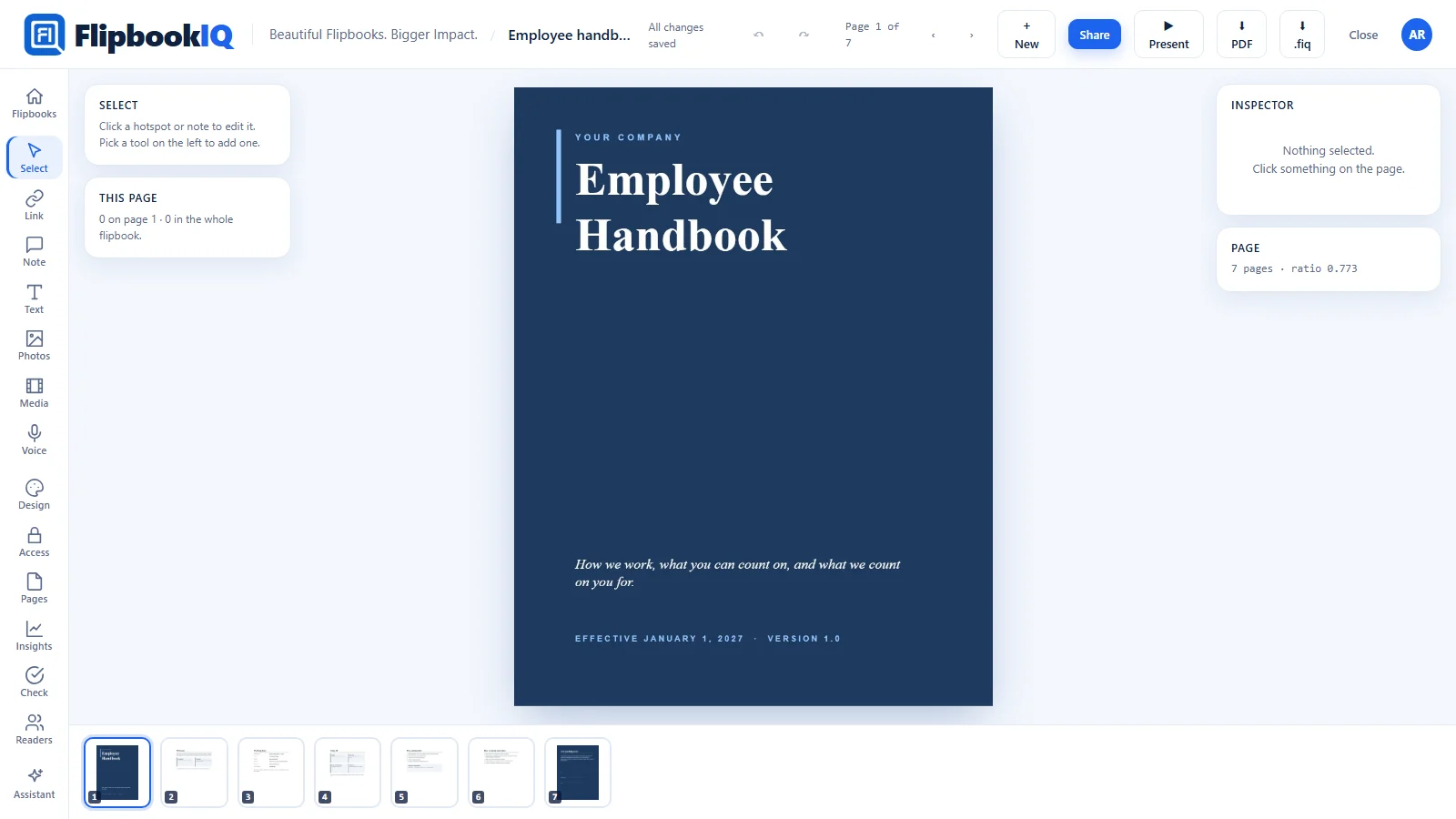Open the Photos tool
1456x819 pixels.
click(35, 346)
